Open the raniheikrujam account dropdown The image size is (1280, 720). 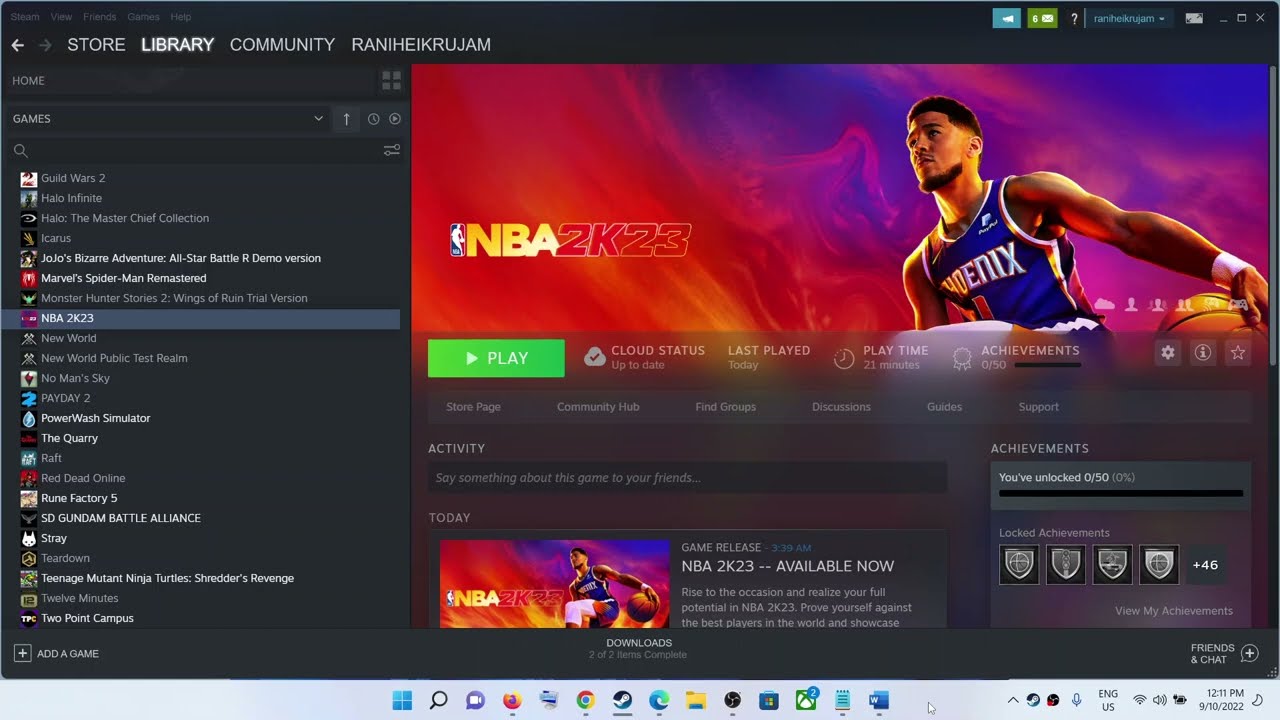pos(1128,18)
